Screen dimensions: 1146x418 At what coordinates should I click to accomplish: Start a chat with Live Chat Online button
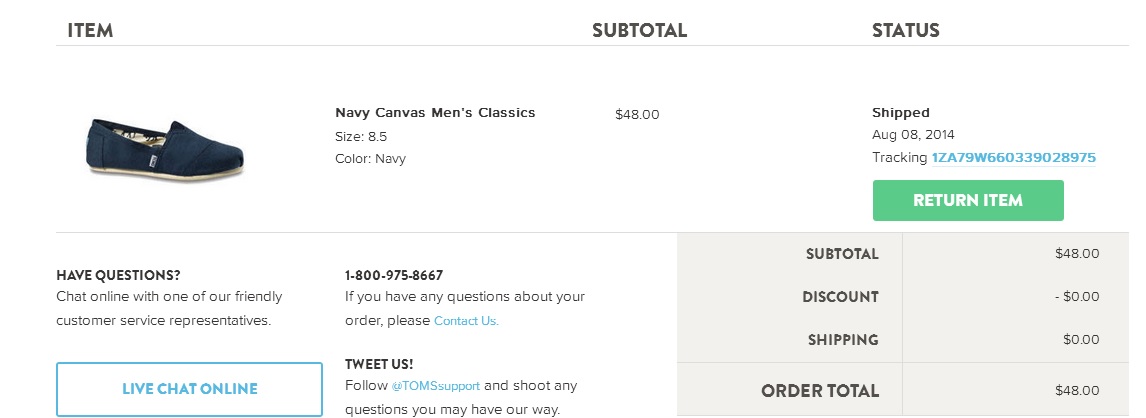(189, 389)
